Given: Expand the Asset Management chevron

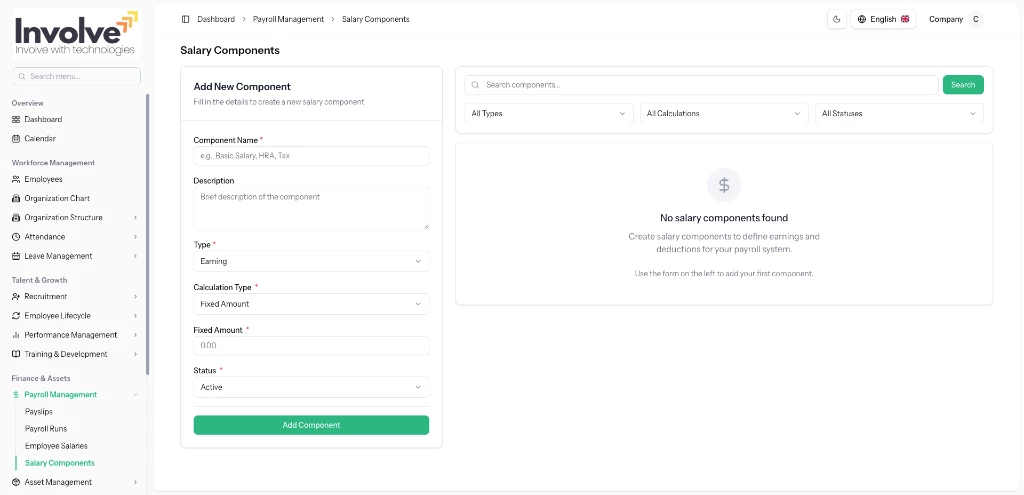Looking at the screenshot, I should (135, 482).
